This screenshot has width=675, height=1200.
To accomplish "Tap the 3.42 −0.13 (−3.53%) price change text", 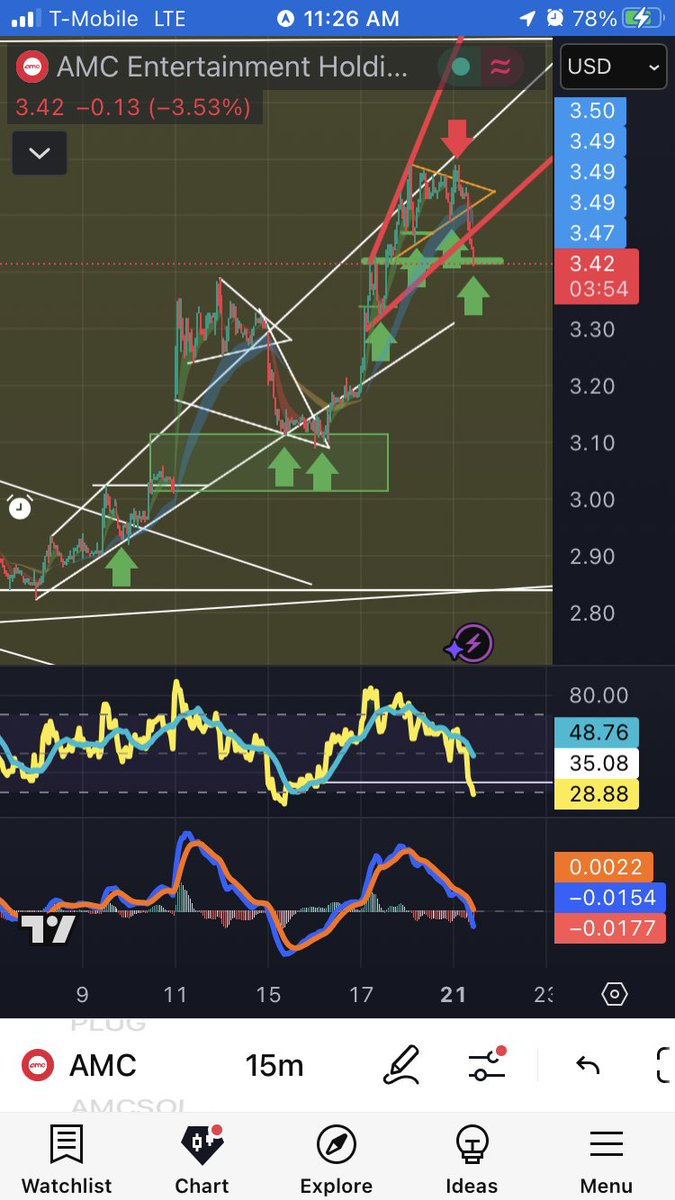I will click(x=132, y=106).
